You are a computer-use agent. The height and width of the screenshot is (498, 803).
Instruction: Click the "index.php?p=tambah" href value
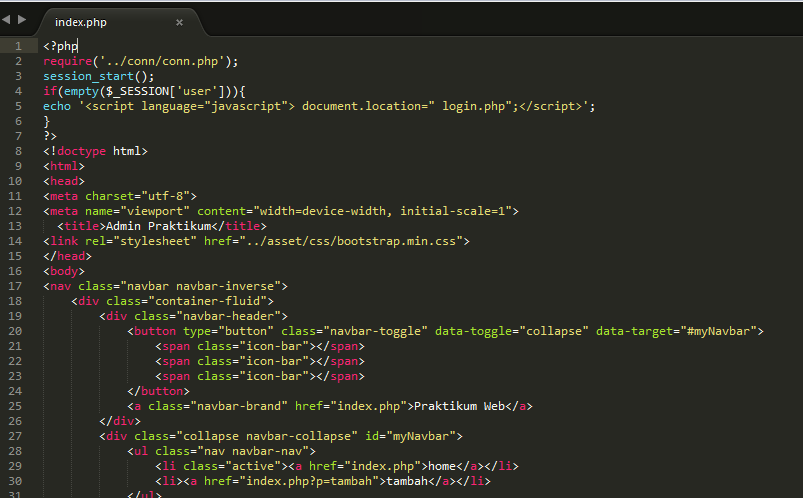312,481
